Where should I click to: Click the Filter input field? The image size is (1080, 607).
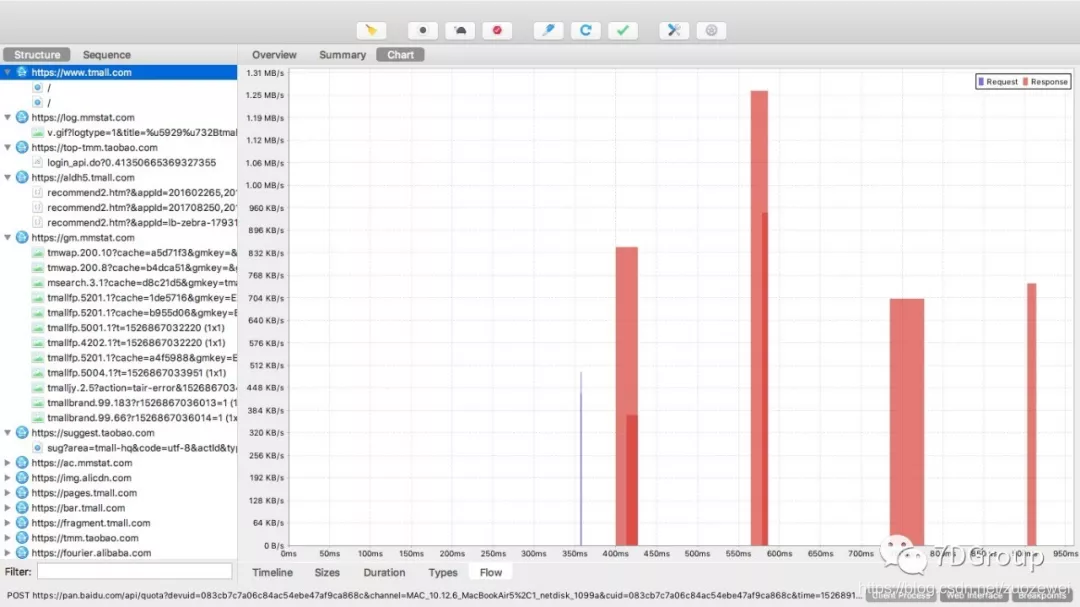(x=134, y=571)
